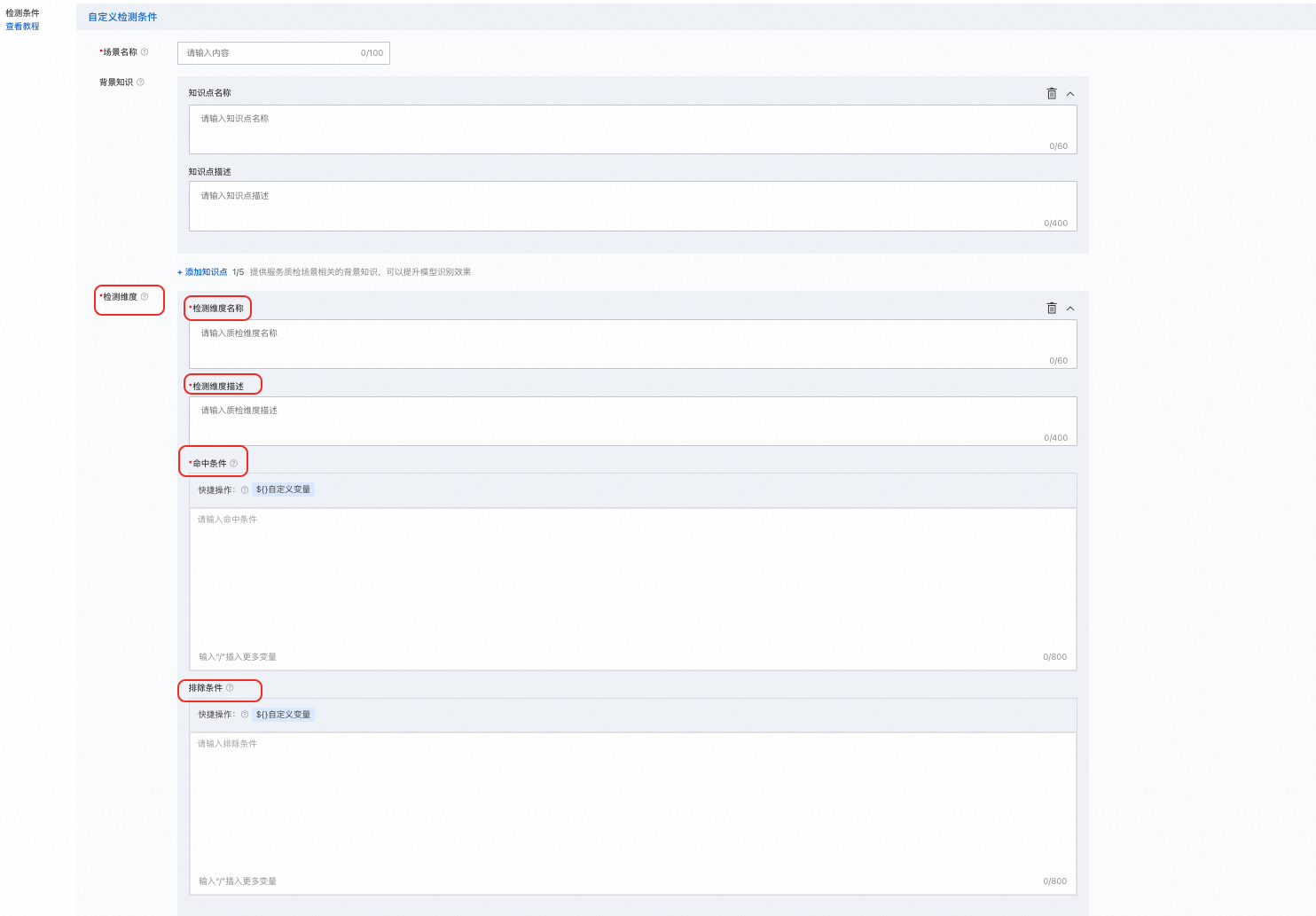
Task: Click the 知识点描述 label
Action: coord(209,172)
